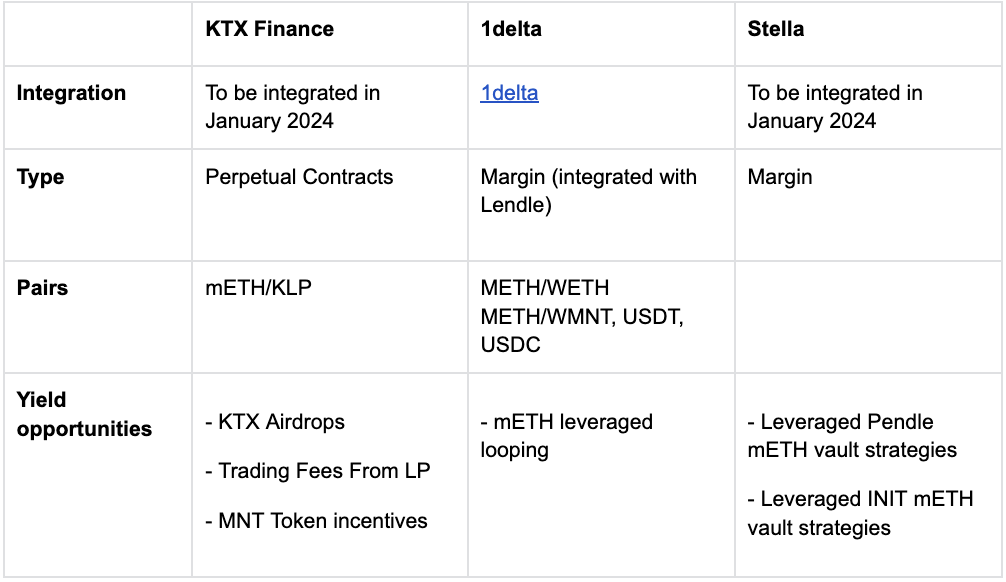Screen dimensions: 1006x582
Task: Select the METH/WETH pairs text
Action: coord(545,287)
